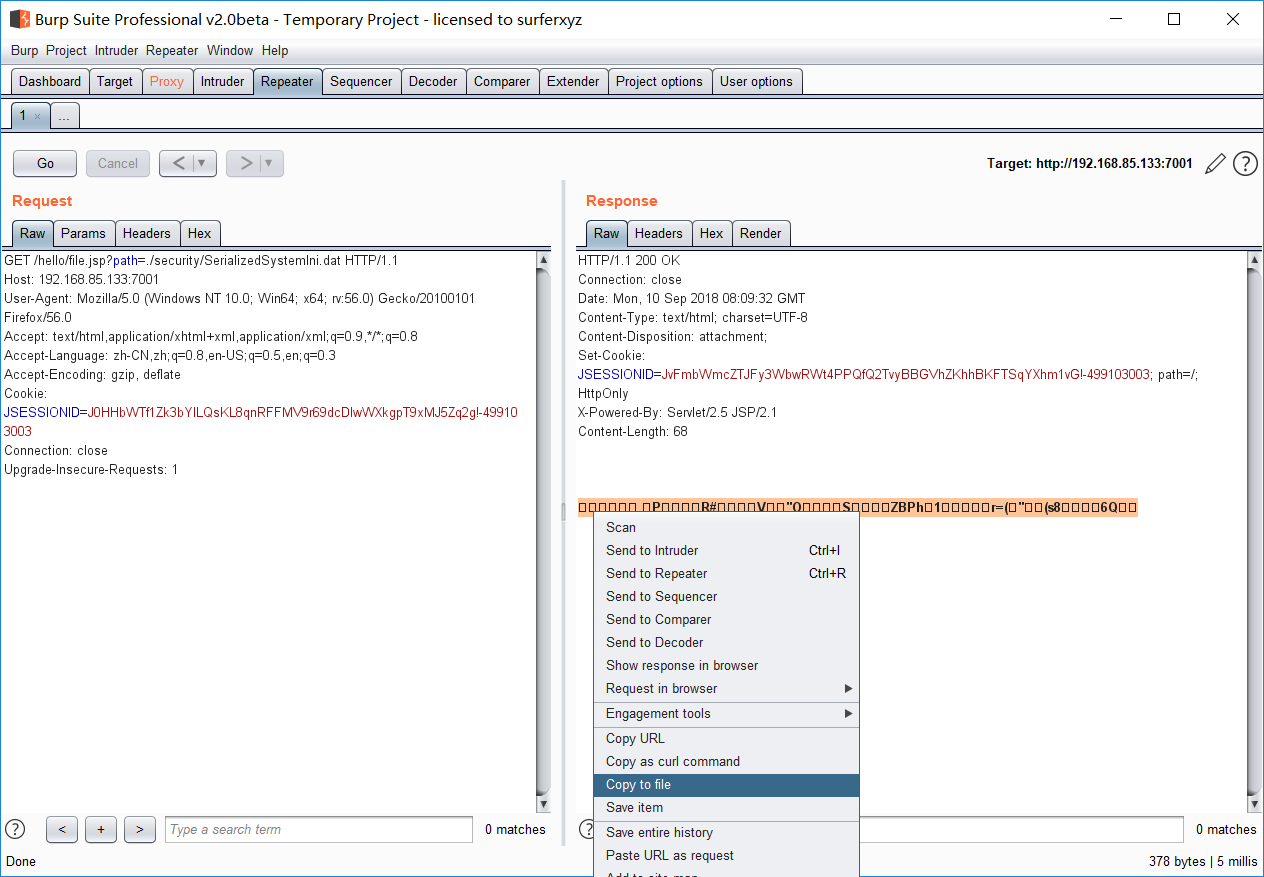Viewport: 1264px width, 877px height.
Task: Click the pencil edit target icon
Action: pyautogui.click(x=1215, y=164)
